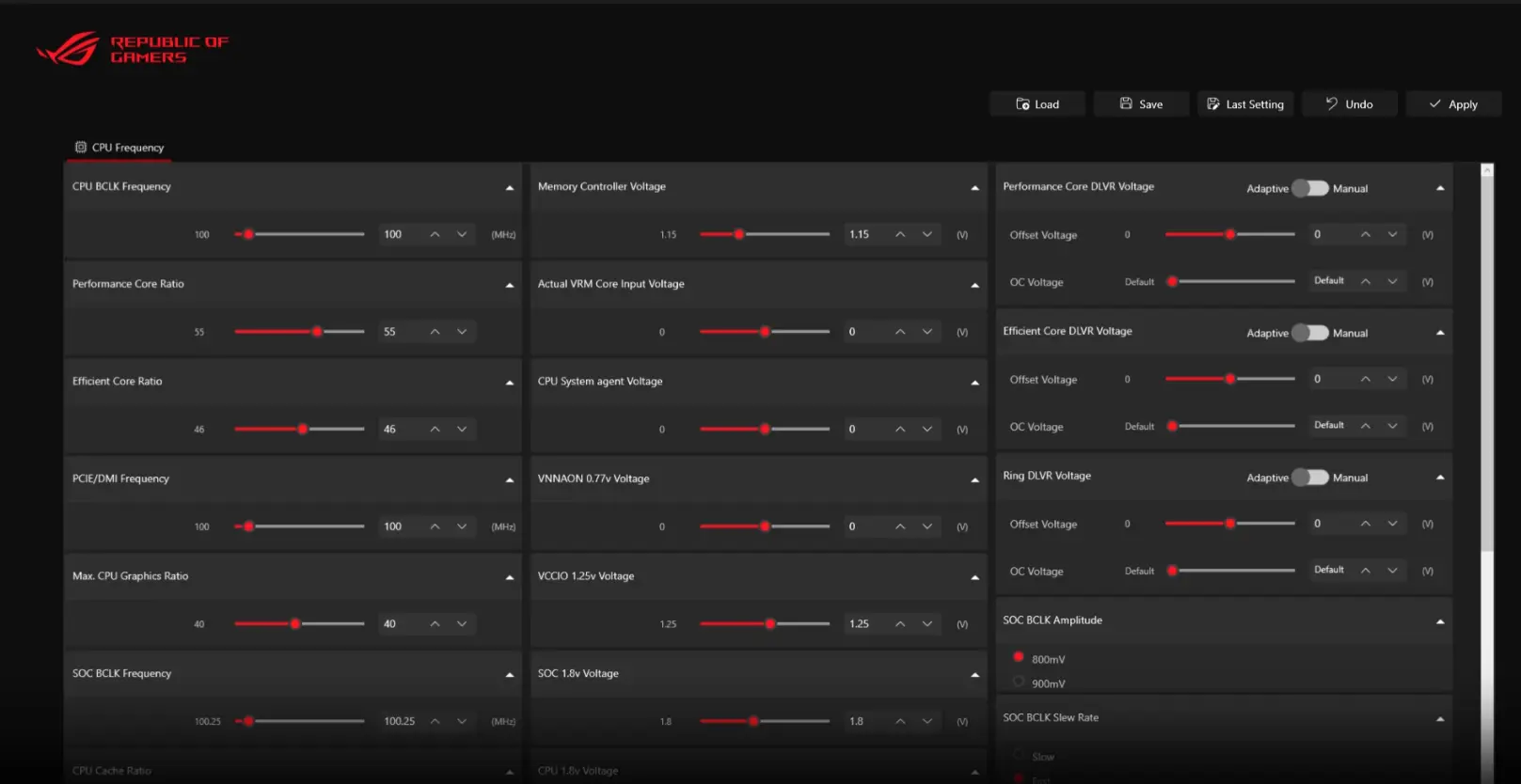The image size is (1521, 784).
Task: Click the Load profile icon
Action: click(x=1022, y=104)
